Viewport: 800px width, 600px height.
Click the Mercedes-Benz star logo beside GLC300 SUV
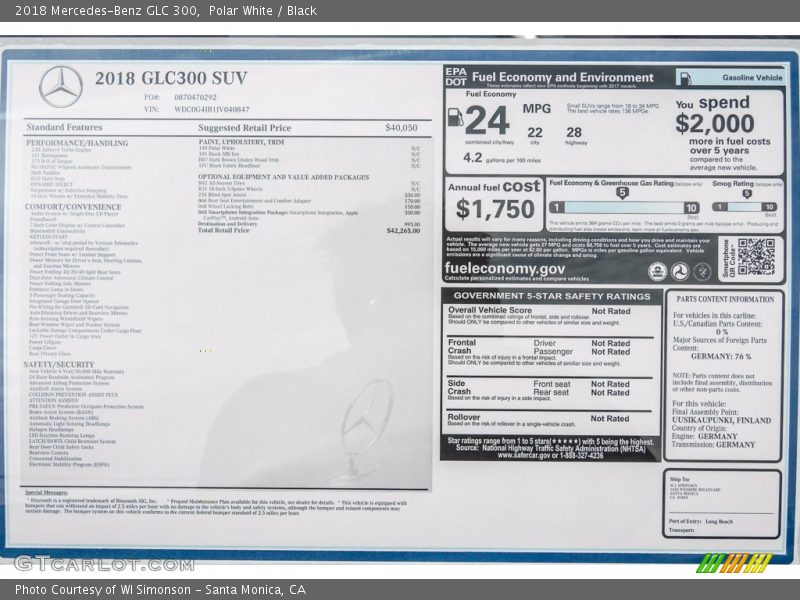(x=60, y=87)
